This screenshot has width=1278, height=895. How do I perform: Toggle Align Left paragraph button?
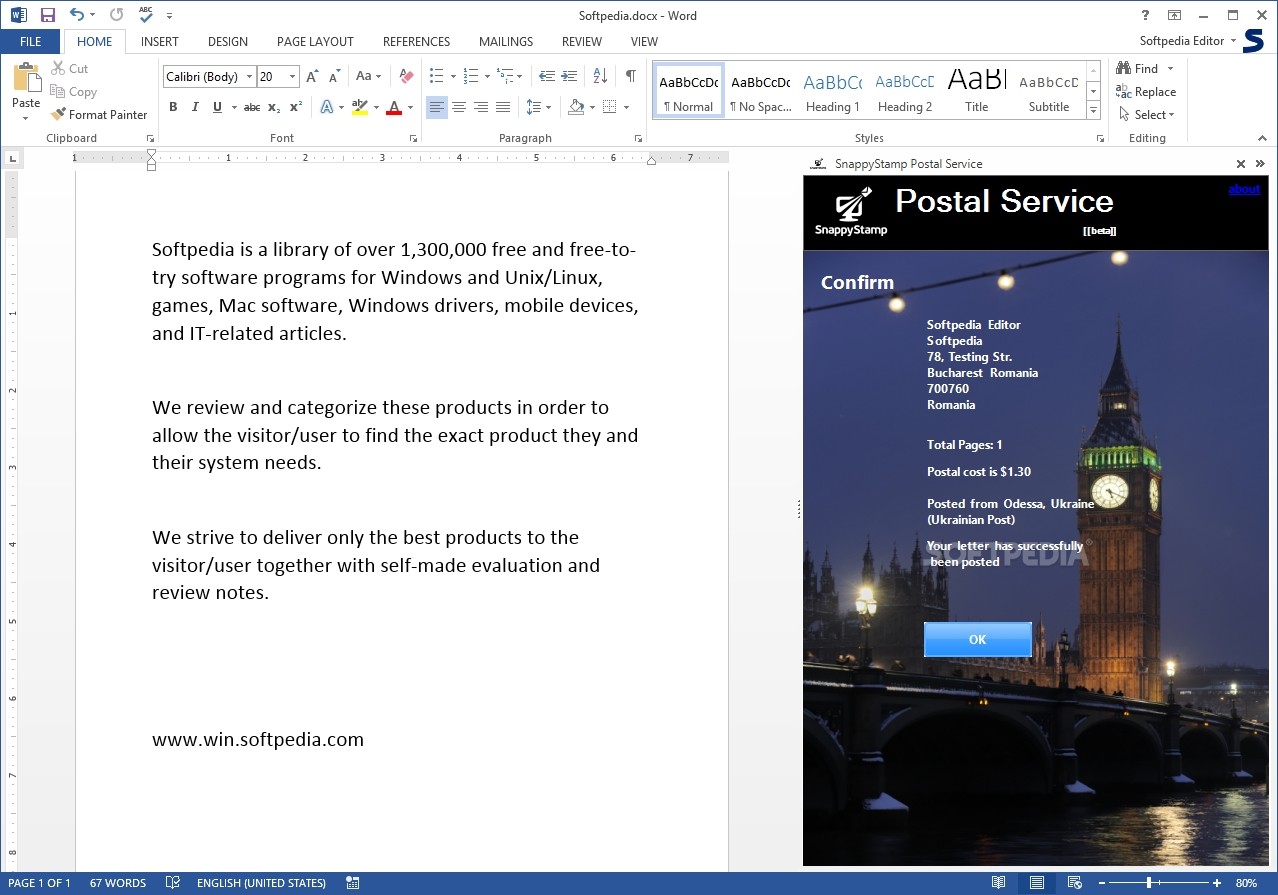437,107
